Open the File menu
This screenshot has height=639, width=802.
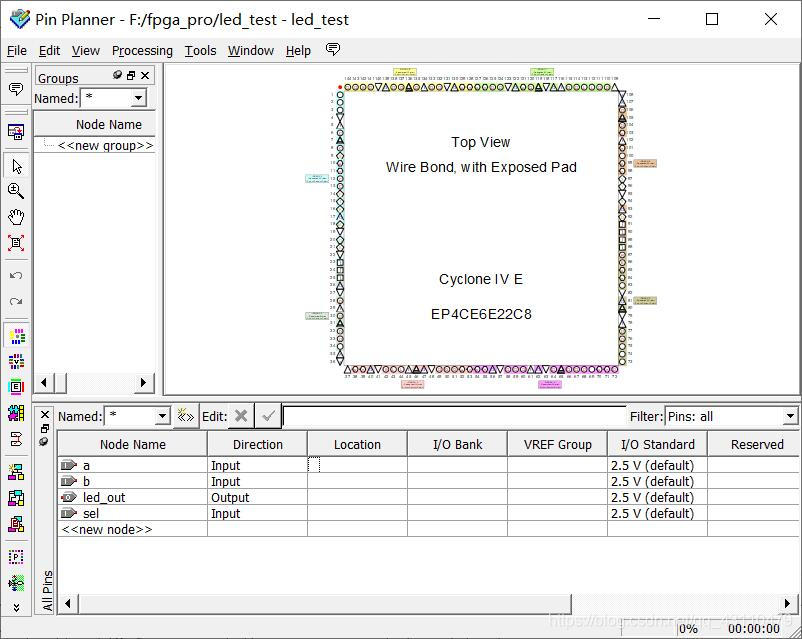[x=17, y=51]
